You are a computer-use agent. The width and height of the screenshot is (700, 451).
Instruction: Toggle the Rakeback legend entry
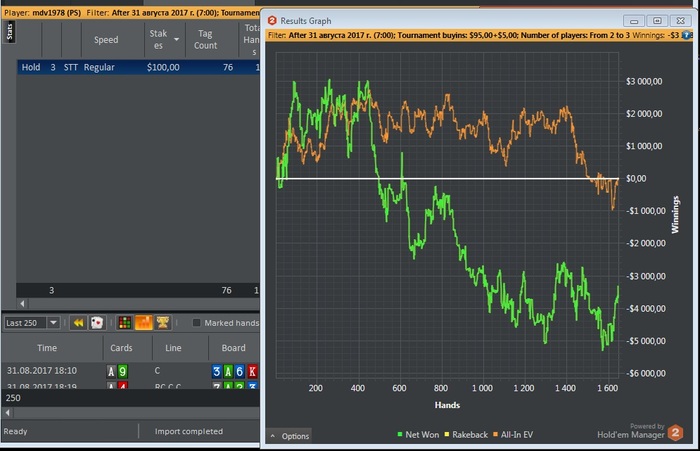click(466, 434)
